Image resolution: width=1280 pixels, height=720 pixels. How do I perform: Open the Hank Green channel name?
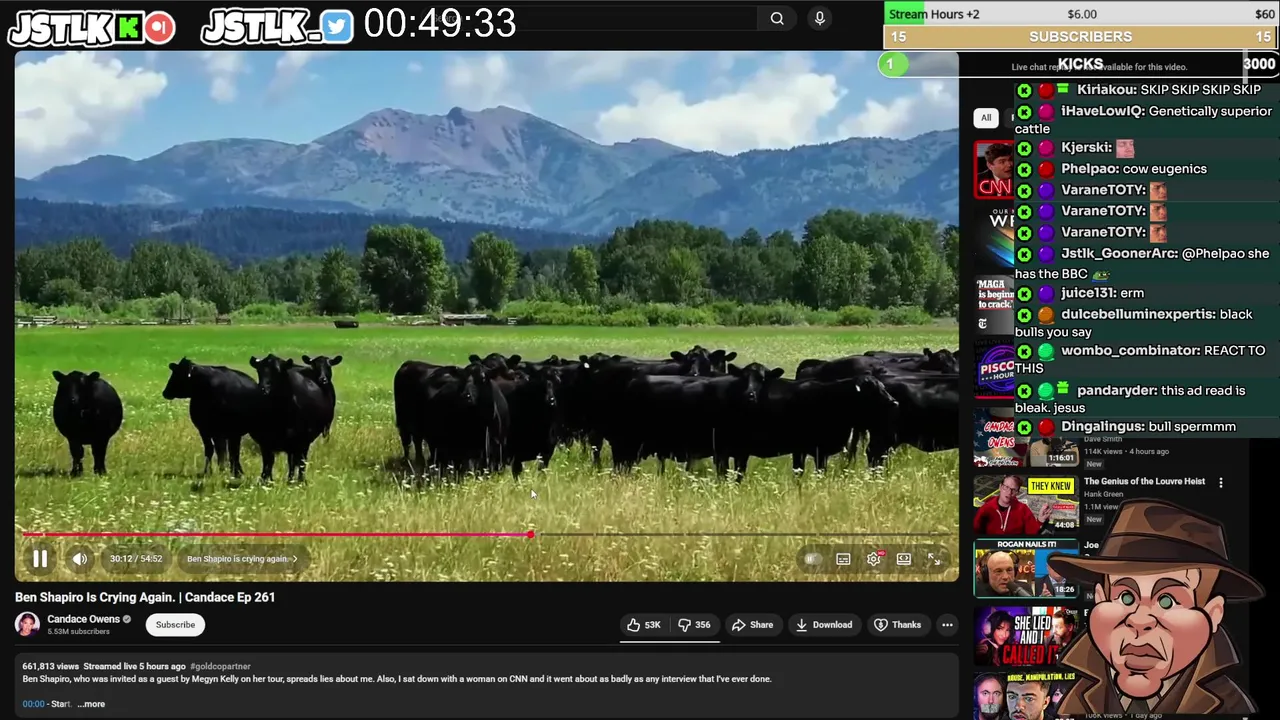click(1103, 494)
